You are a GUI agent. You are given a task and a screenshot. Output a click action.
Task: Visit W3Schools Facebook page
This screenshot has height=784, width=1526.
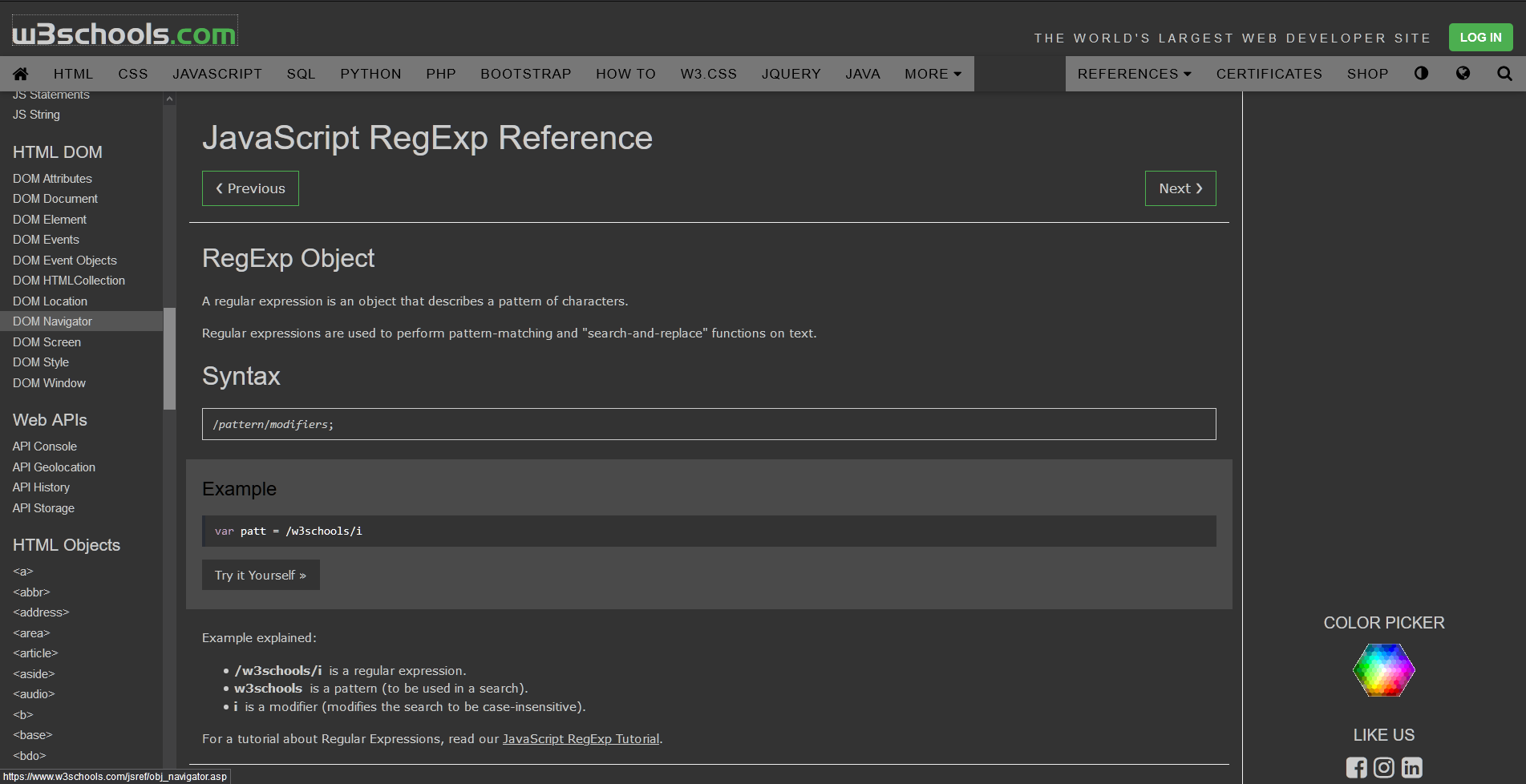click(x=1357, y=767)
